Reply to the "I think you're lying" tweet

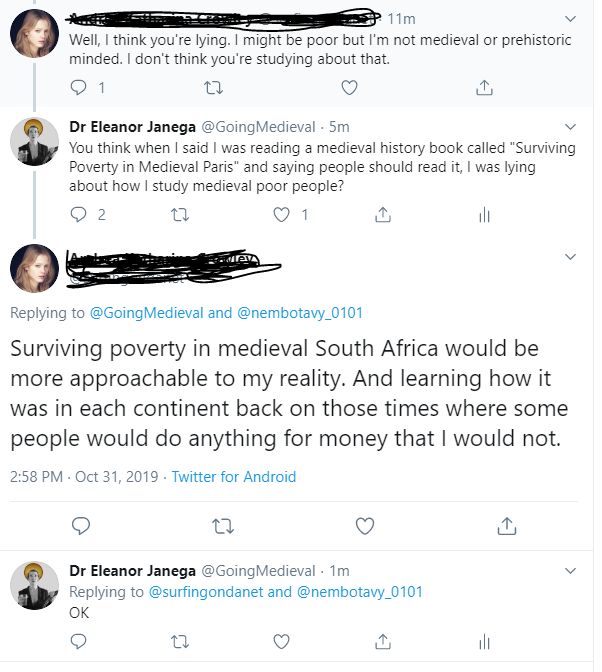[78, 87]
